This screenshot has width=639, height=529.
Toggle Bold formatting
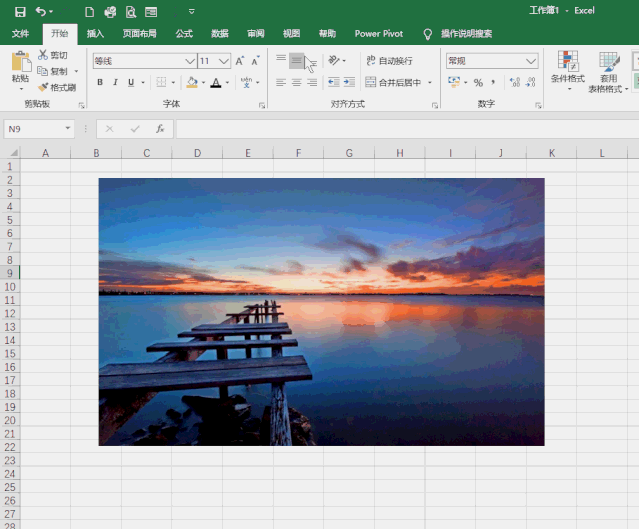click(x=101, y=82)
